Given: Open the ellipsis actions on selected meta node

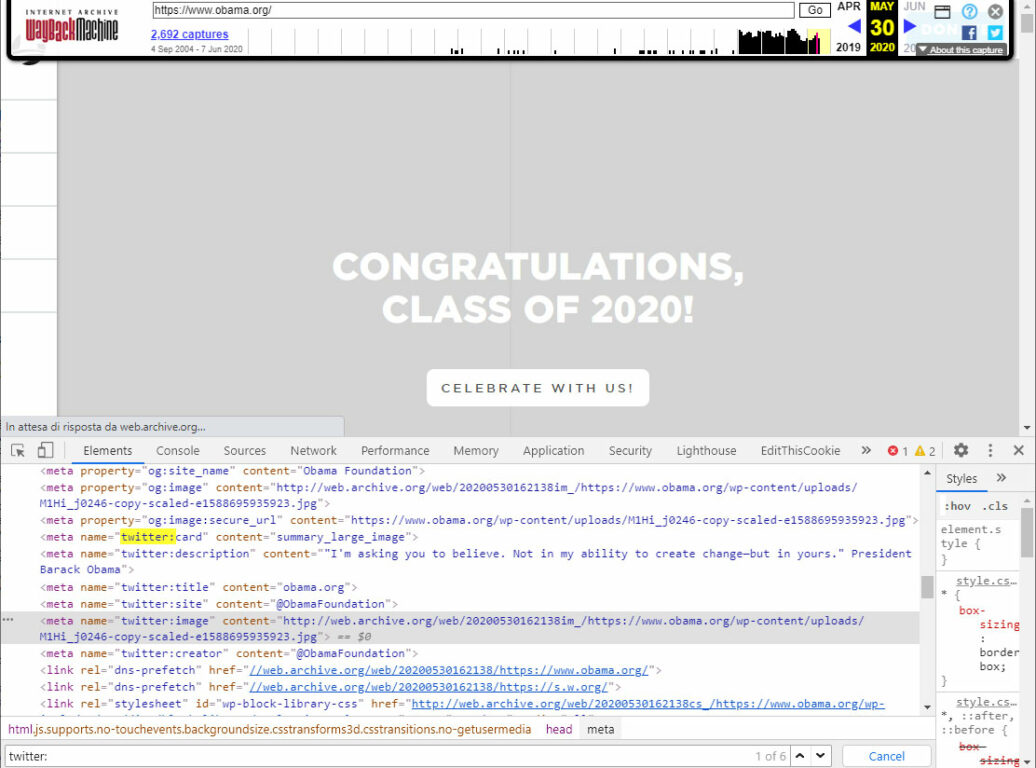Looking at the screenshot, I should coord(8,620).
